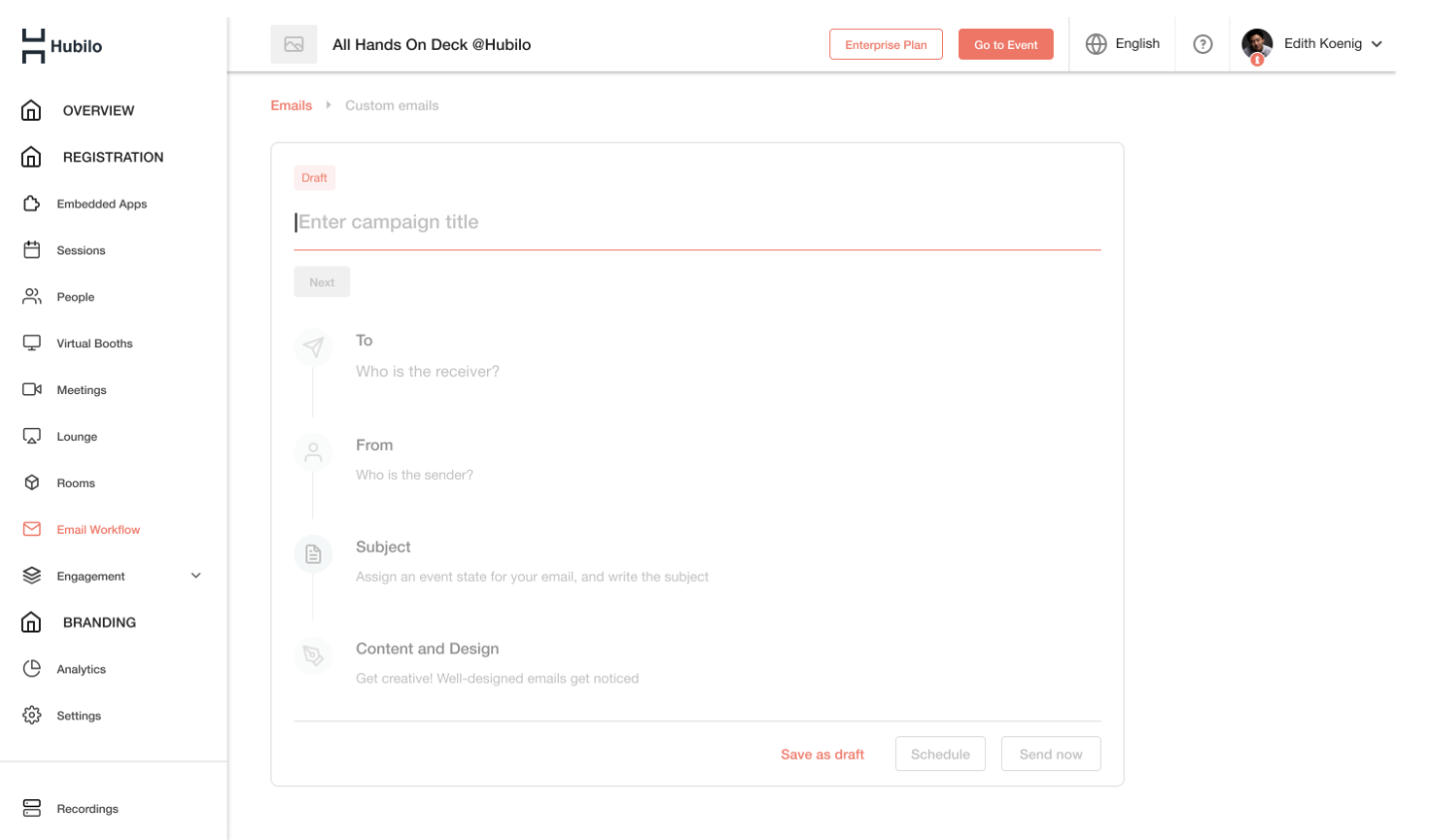This screenshot has height=840, width=1447.
Task: Click the Draft status badge
Action: pyautogui.click(x=314, y=178)
